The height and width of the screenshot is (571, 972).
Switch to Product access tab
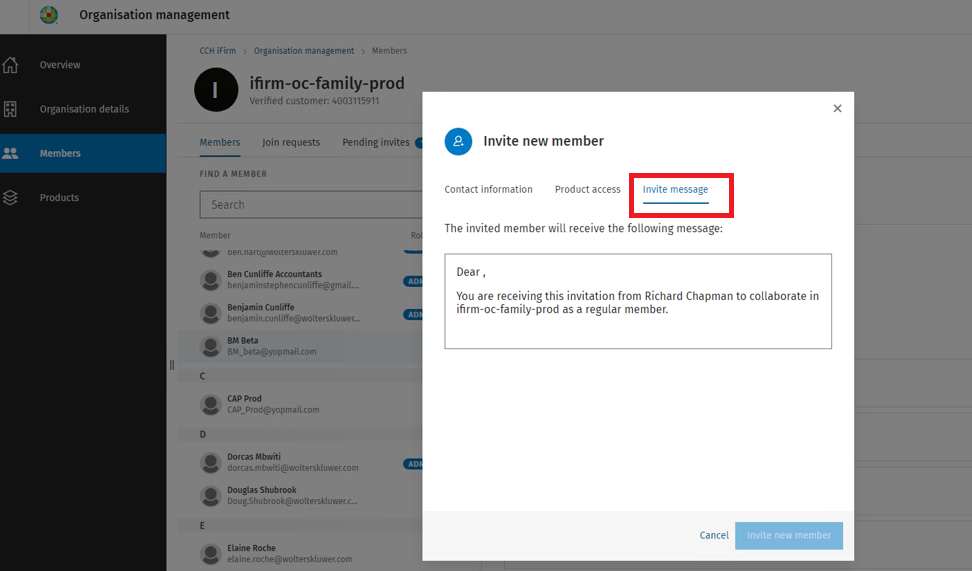(588, 190)
